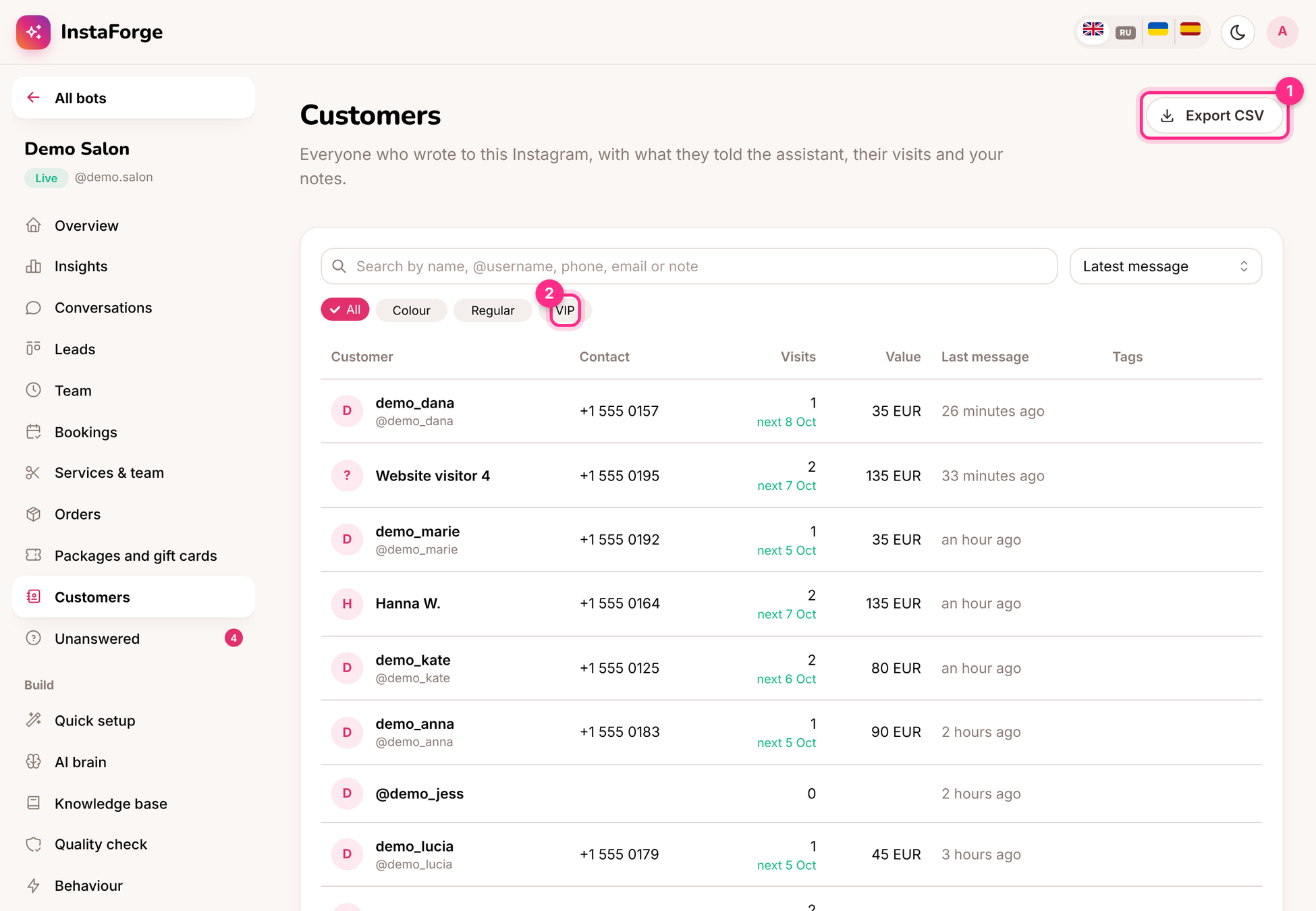Focus the customer search field
Image resolution: width=1316 pixels, height=911 pixels.
[689, 266]
